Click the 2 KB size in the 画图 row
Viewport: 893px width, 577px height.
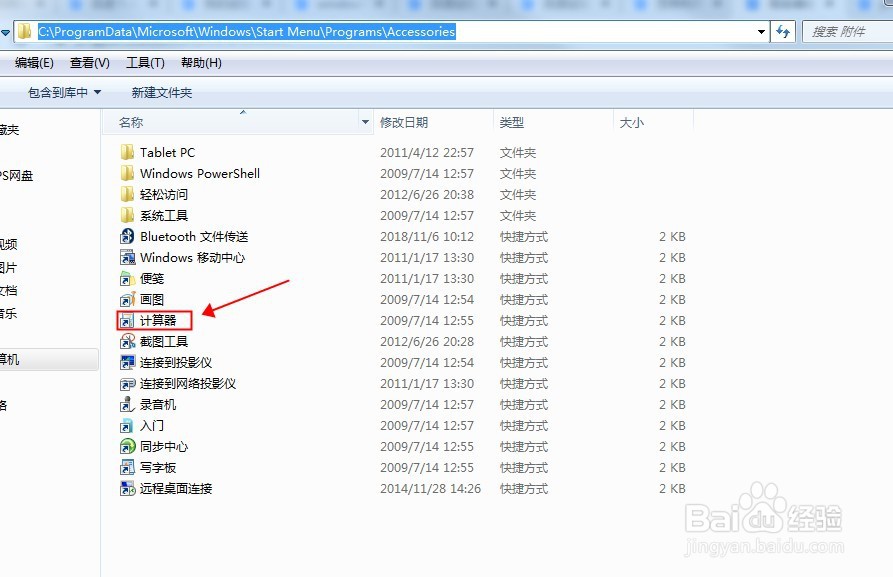672,300
